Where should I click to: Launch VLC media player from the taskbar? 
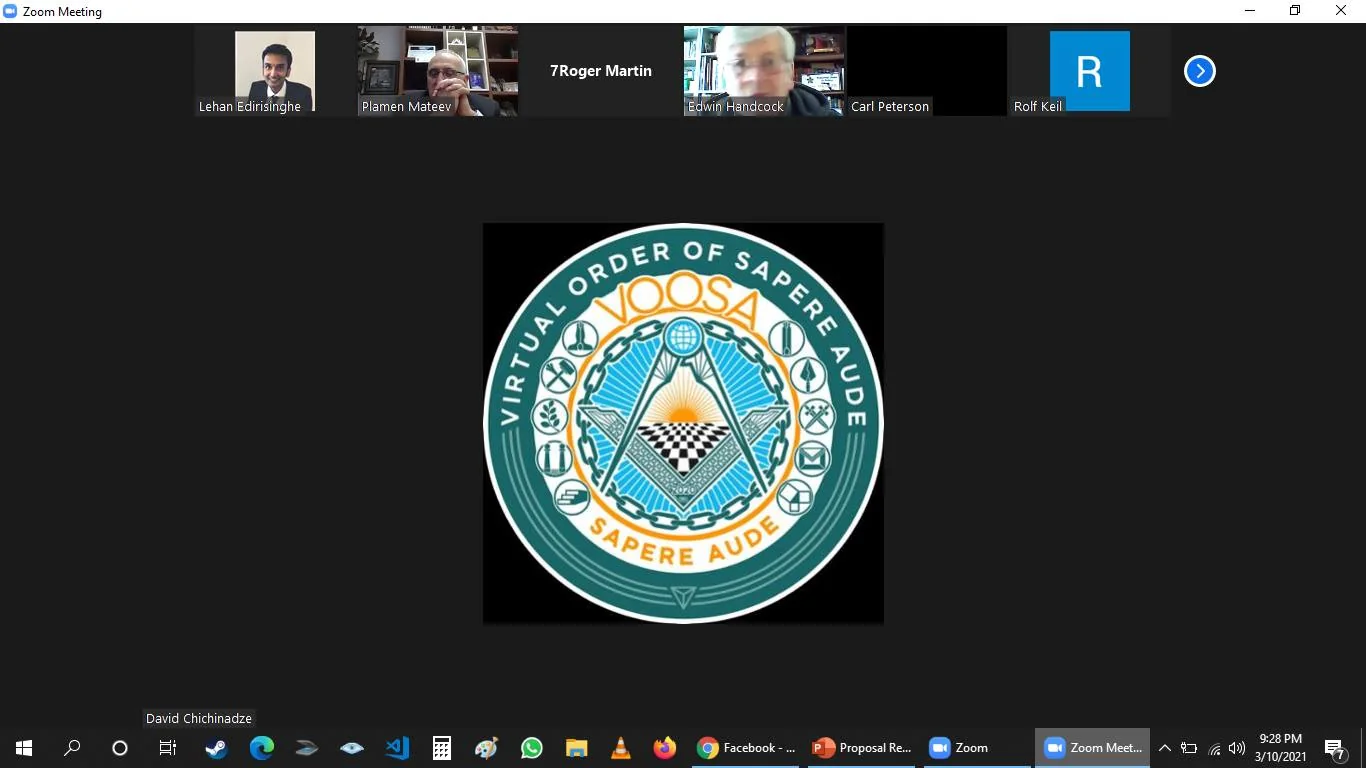click(x=620, y=748)
